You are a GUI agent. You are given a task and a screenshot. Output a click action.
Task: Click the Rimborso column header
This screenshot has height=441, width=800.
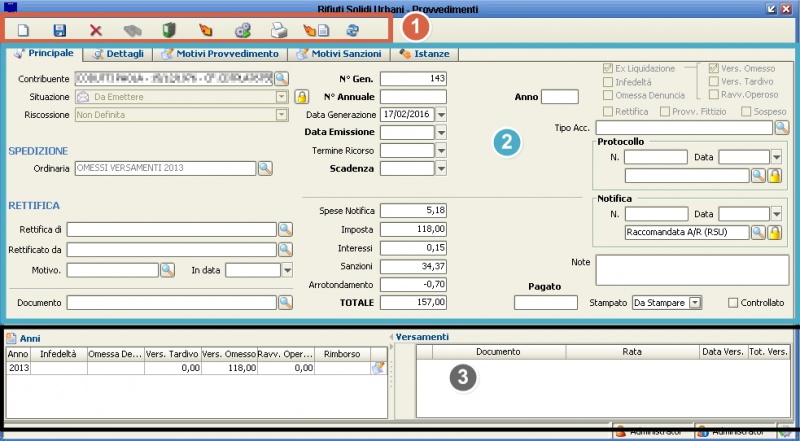point(341,353)
